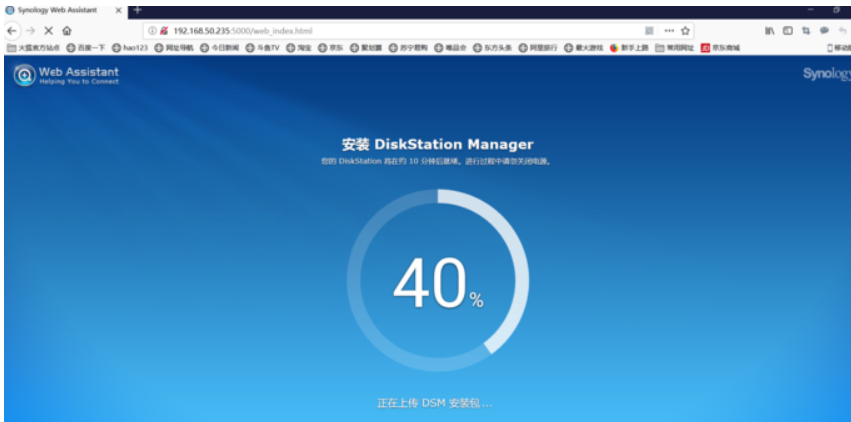The height and width of the screenshot is (422, 851).
Task: Open the 唯品会 bookmark
Action: tap(450, 48)
